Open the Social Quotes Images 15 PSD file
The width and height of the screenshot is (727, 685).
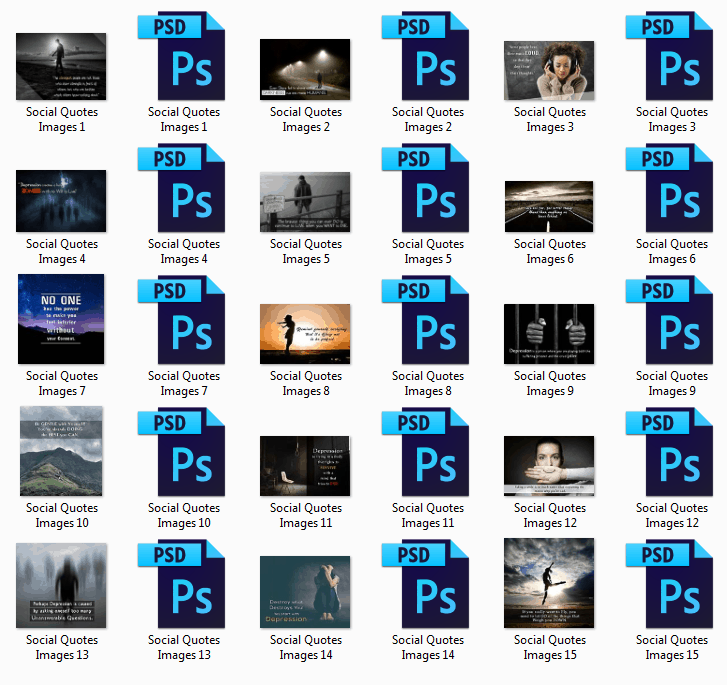tap(672, 585)
